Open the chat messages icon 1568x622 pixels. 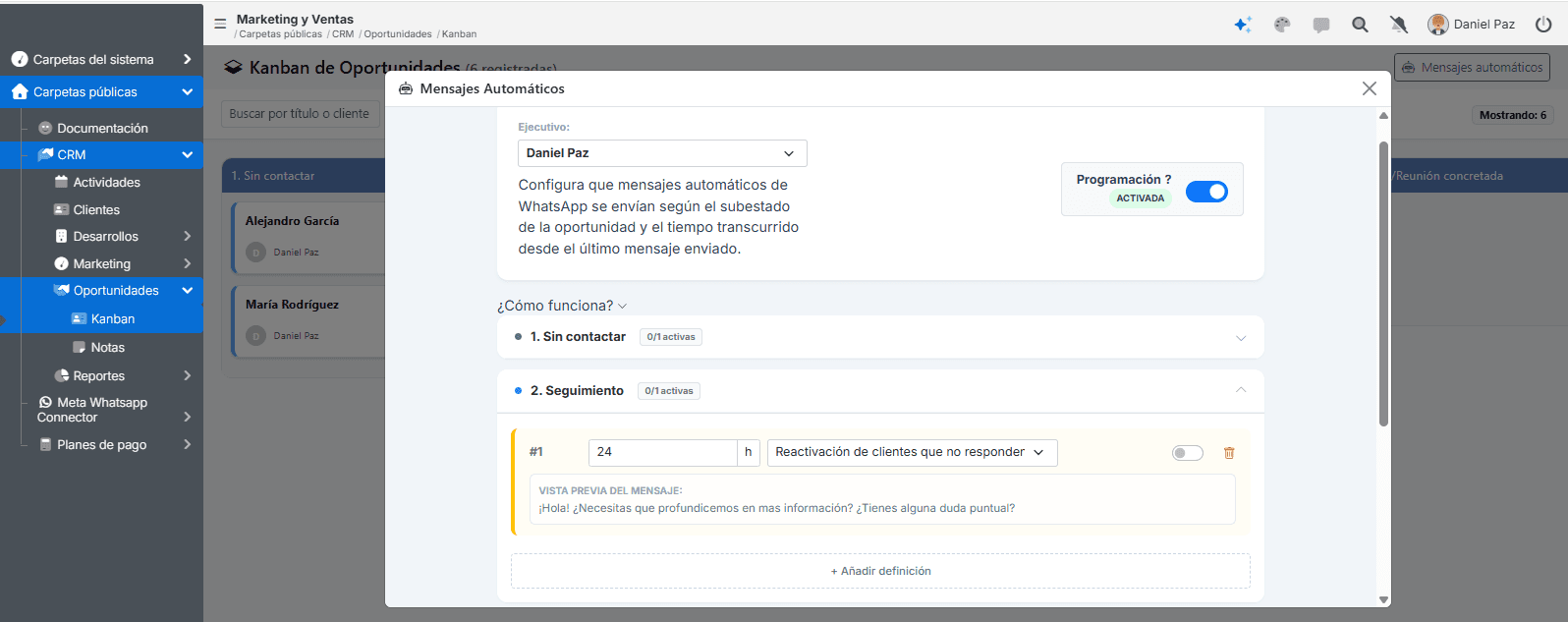pos(1321,25)
